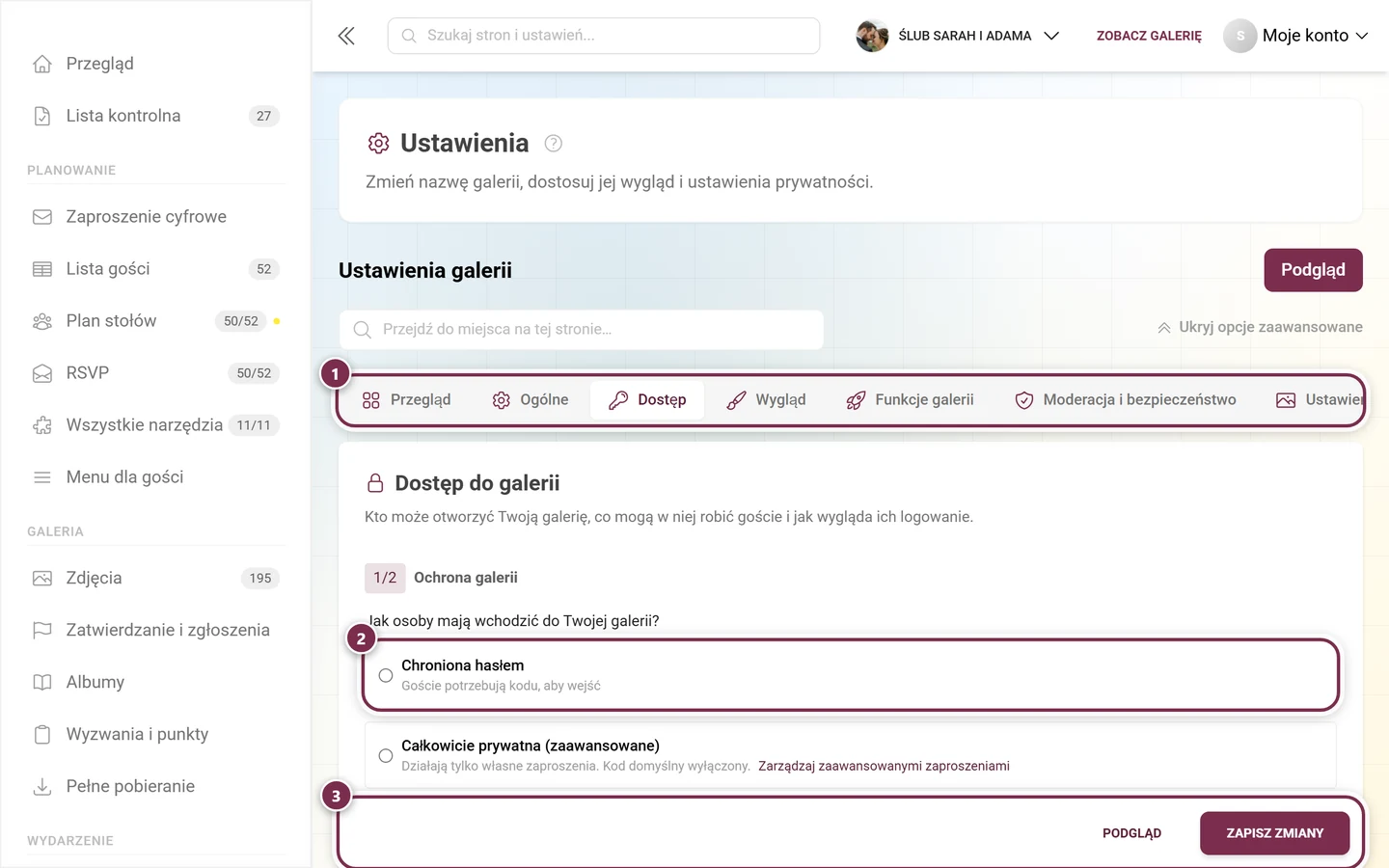Focus the Przejdź do miejsca na tej stronie field
Screen dimensions: 1389x868
click(582, 330)
